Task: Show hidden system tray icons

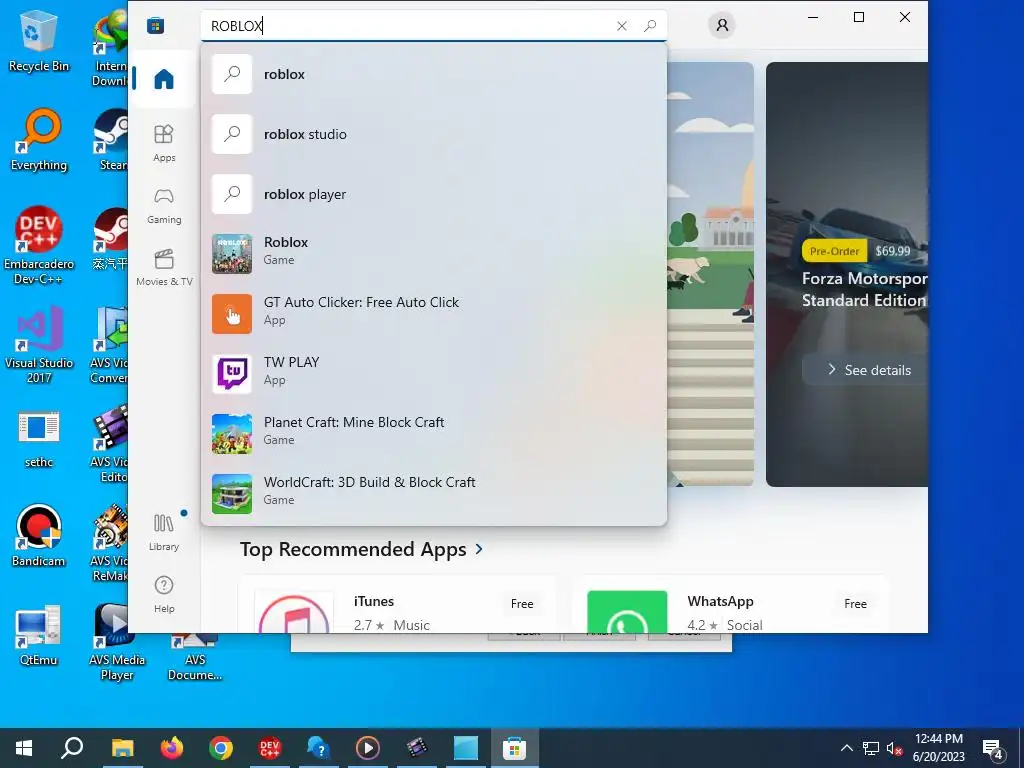Action: point(846,748)
